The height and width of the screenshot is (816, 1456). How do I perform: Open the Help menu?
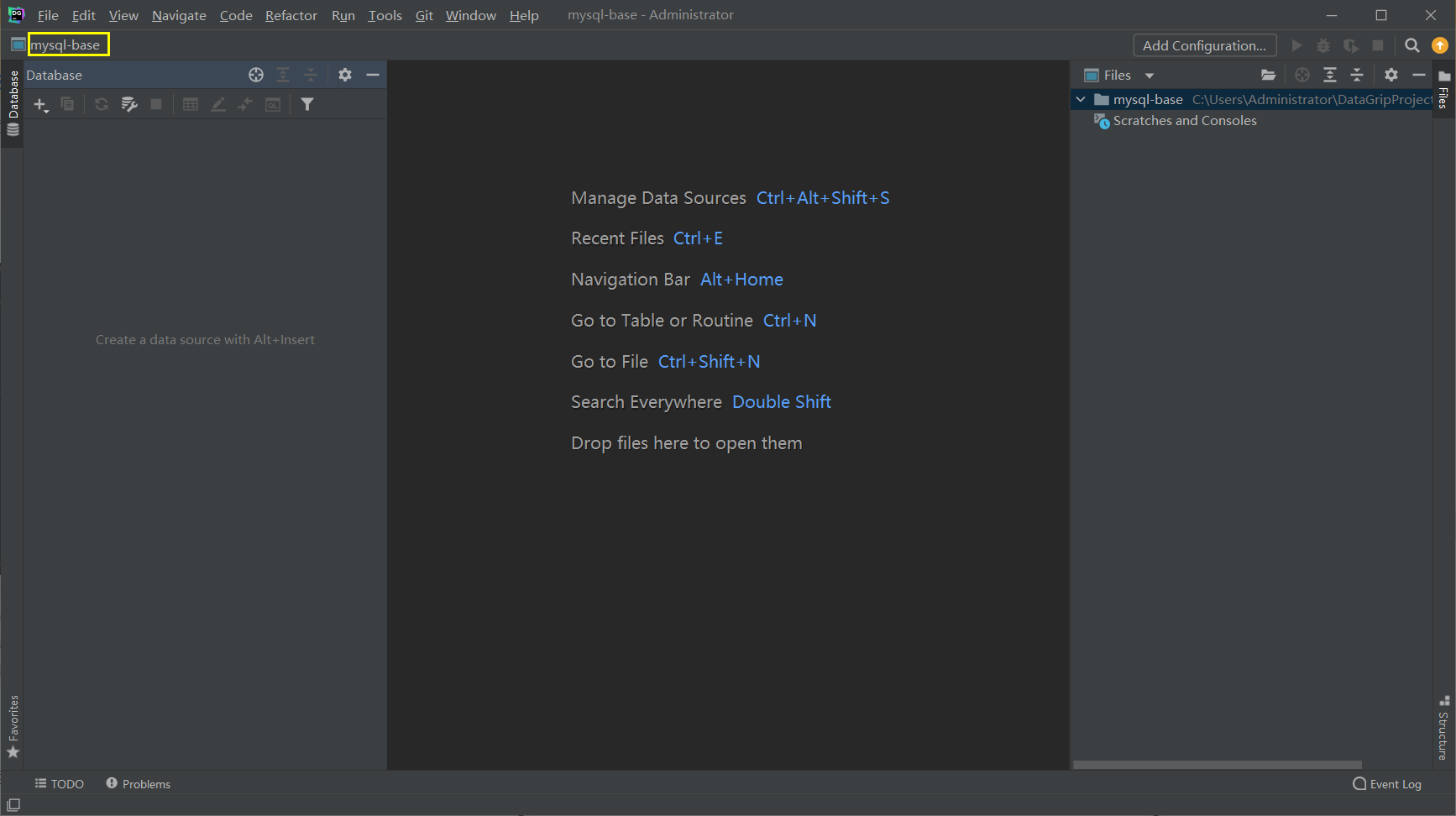coord(524,15)
